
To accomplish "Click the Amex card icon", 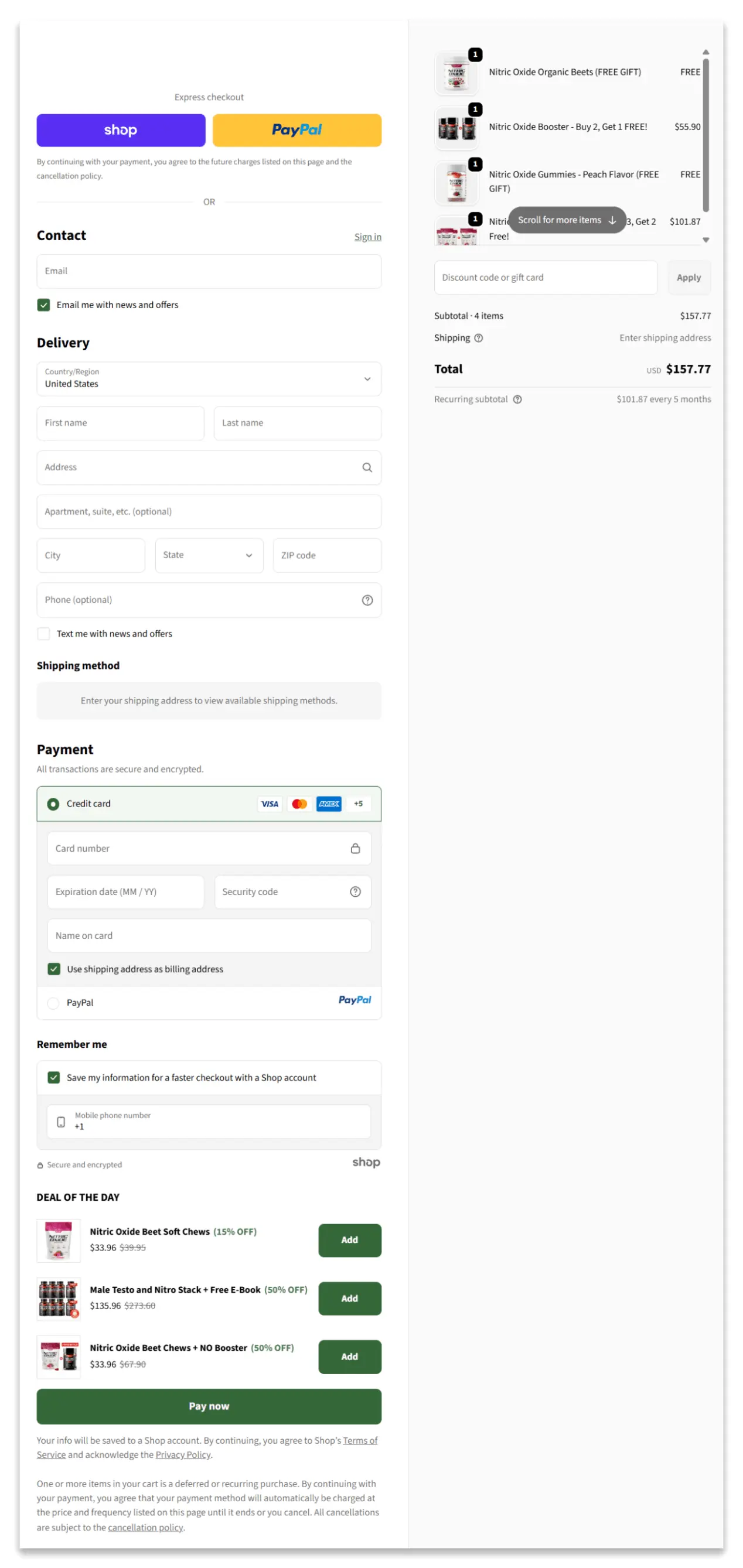I will (329, 804).
